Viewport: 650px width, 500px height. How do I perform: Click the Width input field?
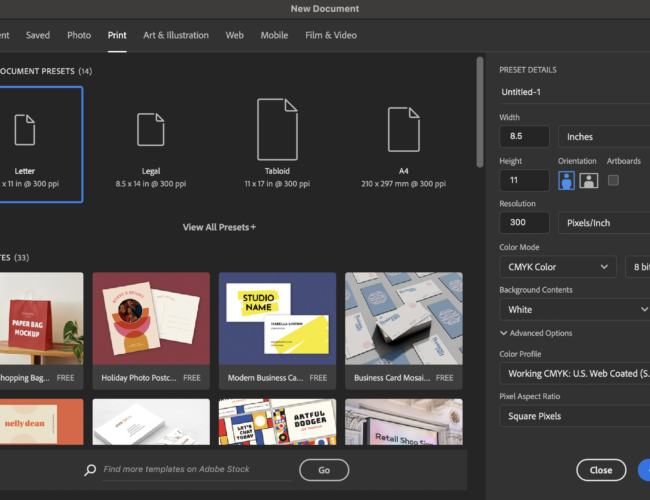coord(525,137)
